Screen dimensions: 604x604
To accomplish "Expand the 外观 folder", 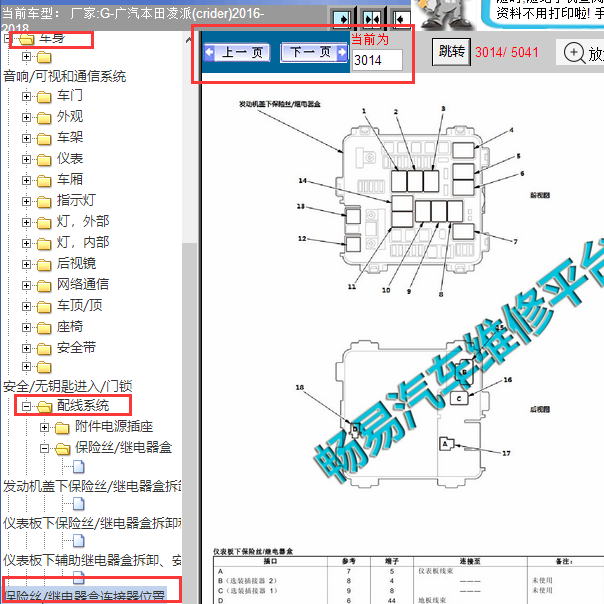I will click(26, 117).
